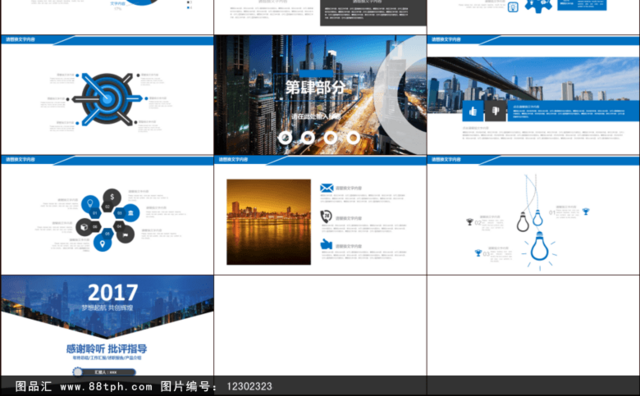Click the dark trophy beside 02
This screenshot has width=640, height=396.
point(469,222)
